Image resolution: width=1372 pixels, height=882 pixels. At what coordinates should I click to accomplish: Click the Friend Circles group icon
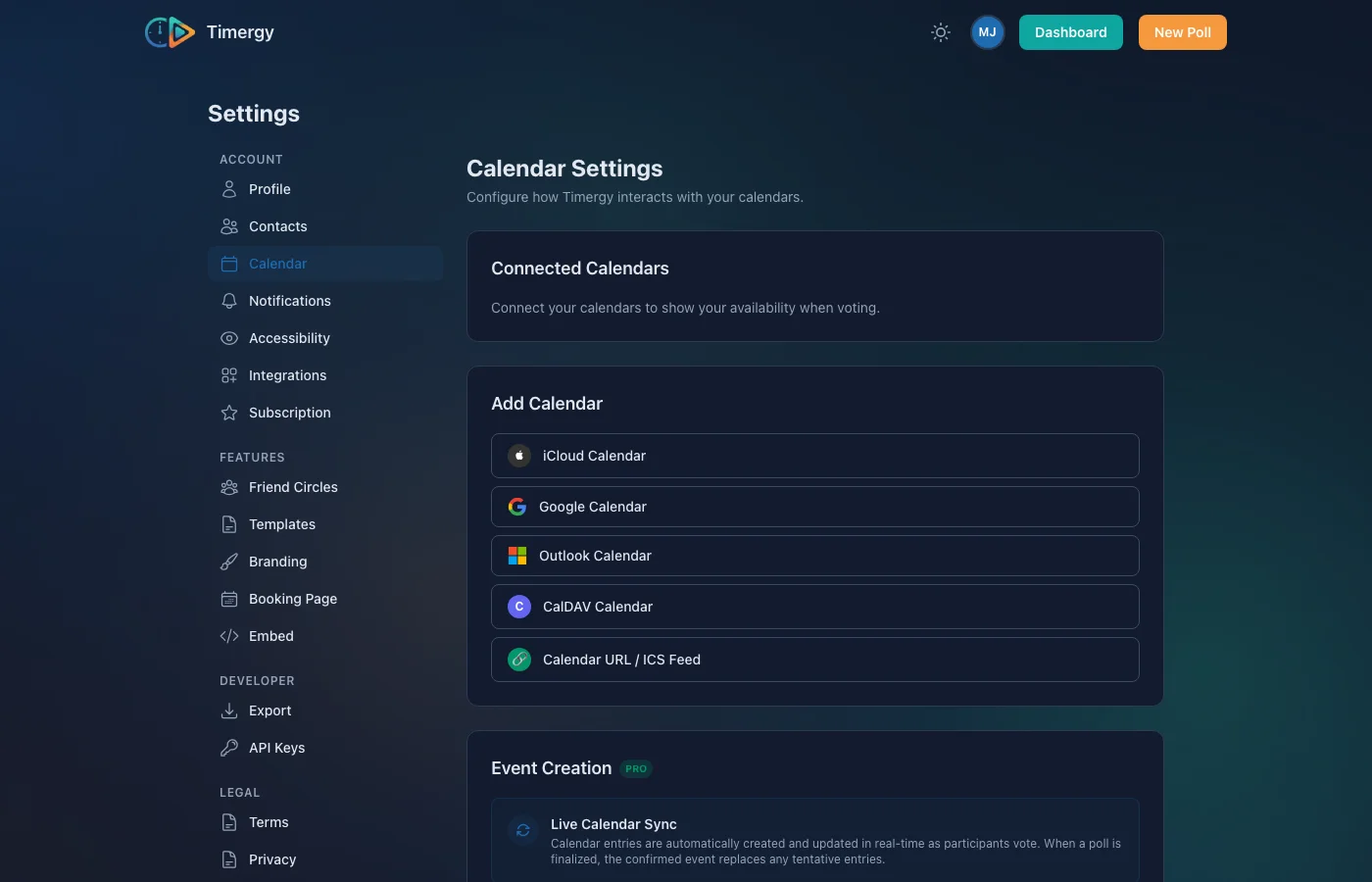[229, 487]
